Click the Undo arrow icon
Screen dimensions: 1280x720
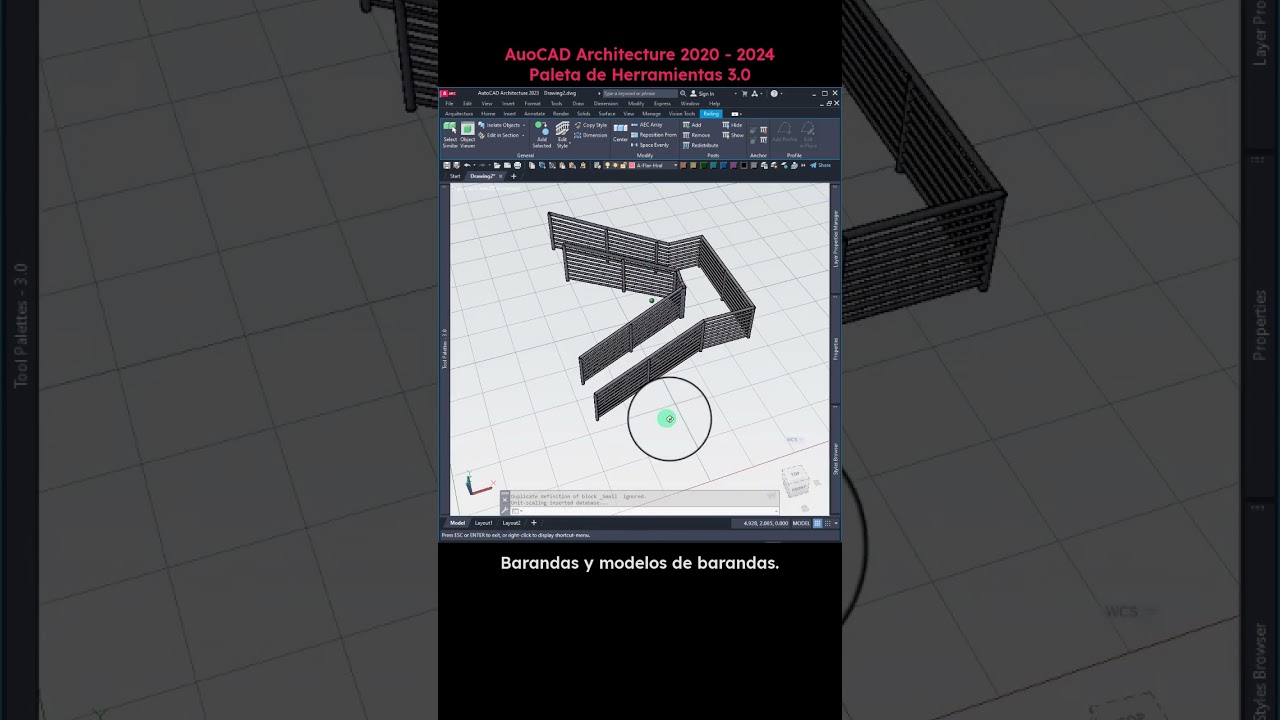coord(467,165)
